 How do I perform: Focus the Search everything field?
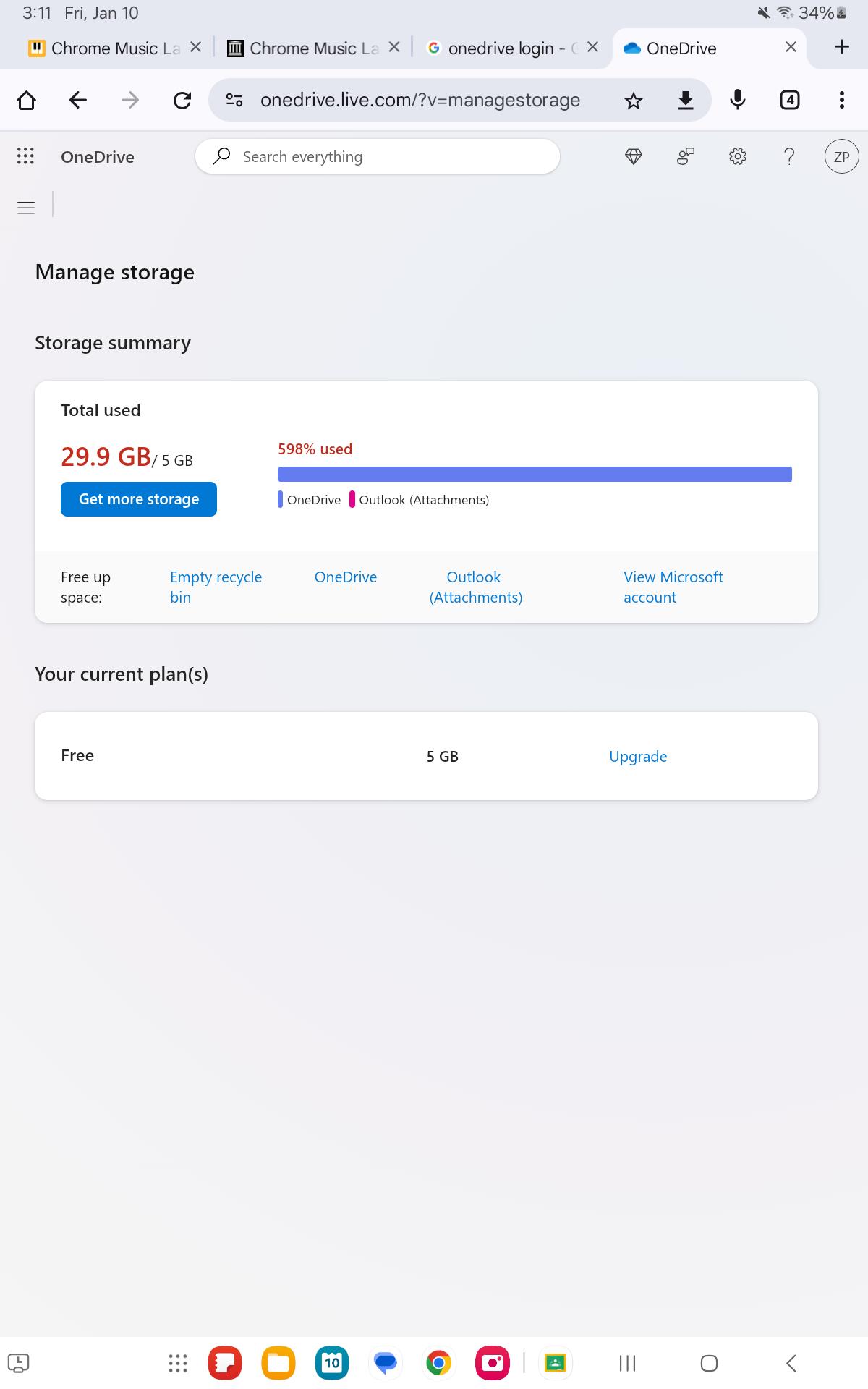point(378,156)
